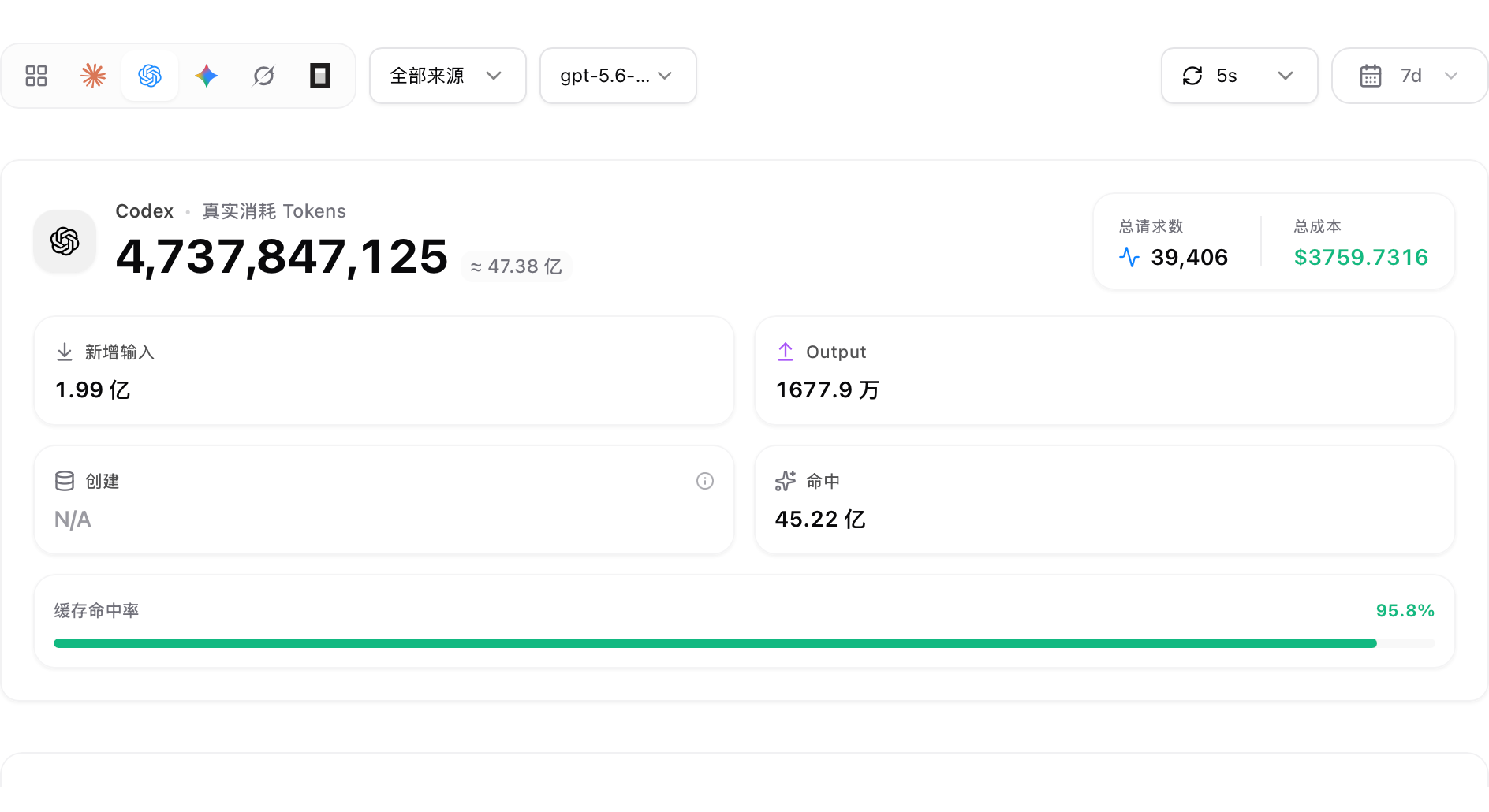Image resolution: width=1489 pixels, height=812 pixels.
Task: Click the download arrow icon beside 新增输入
Action: tap(65, 352)
